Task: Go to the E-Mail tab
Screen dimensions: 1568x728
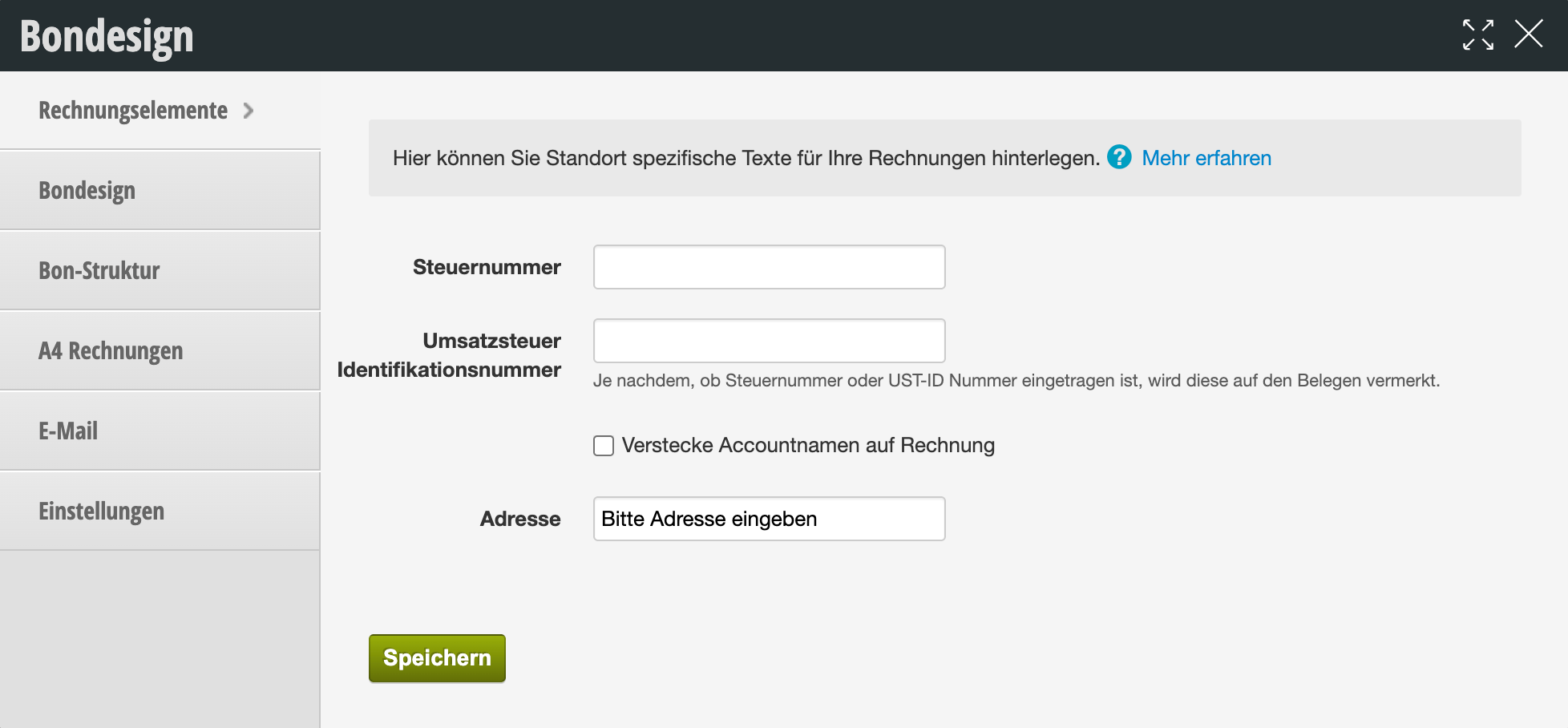Action: (68, 431)
